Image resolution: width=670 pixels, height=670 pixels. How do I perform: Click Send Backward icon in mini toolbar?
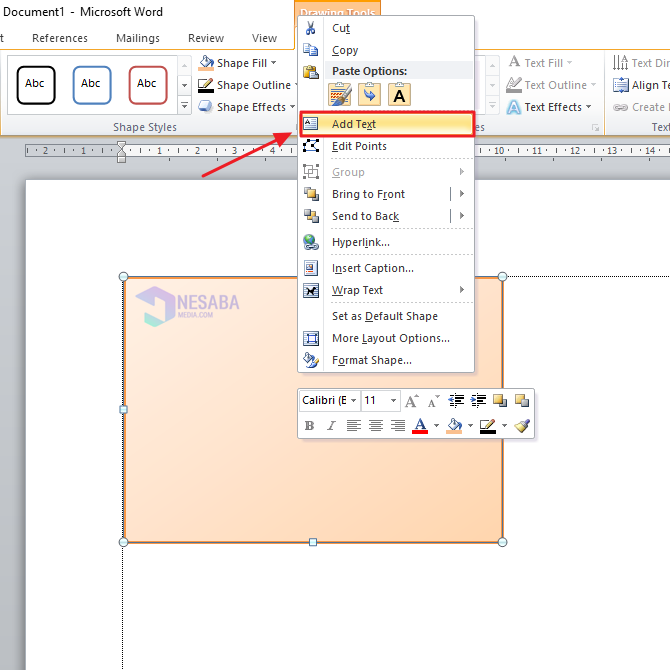click(522, 401)
